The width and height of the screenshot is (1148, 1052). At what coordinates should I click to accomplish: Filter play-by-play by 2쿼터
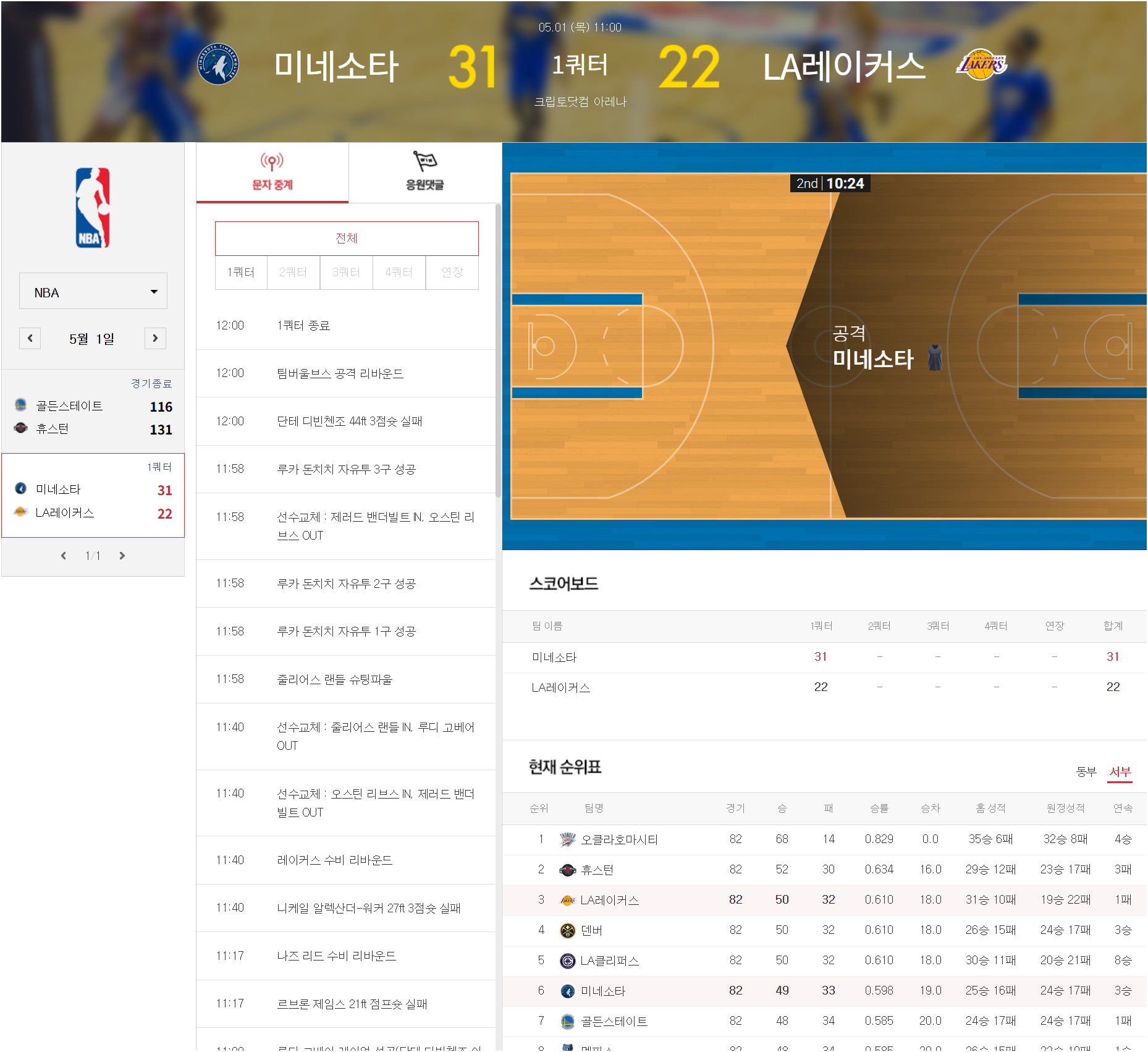pyautogui.click(x=293, y=272)
